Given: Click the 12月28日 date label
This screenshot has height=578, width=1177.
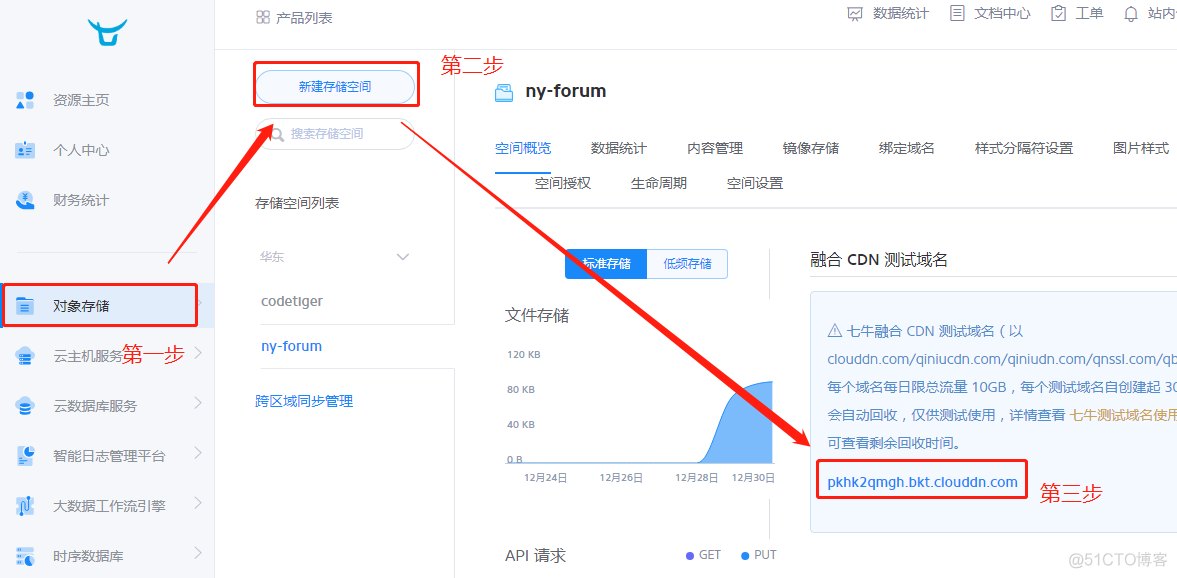Looking at the screenshot, I should click(x=697, y=477).
